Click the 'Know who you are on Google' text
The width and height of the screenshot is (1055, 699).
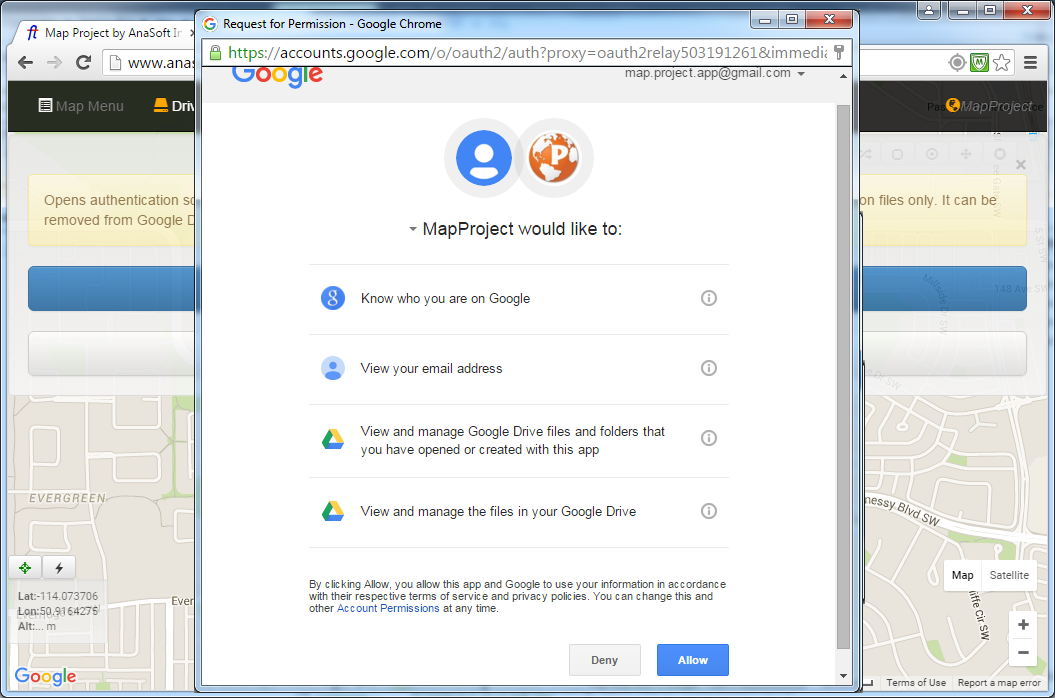[x=445, y=298]
